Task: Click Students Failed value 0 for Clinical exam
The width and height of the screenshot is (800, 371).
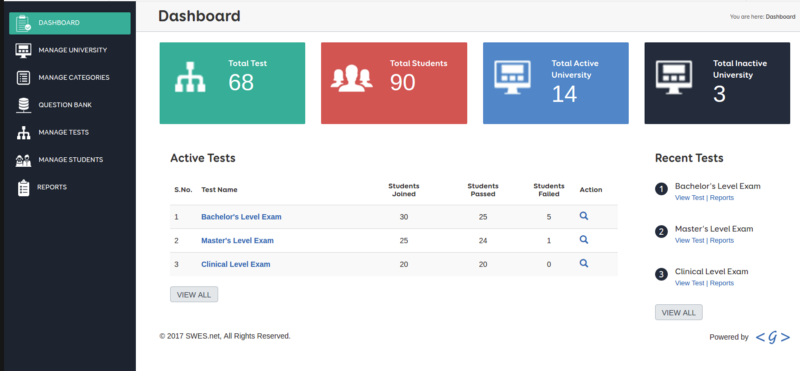Action: tap(549, 264)
